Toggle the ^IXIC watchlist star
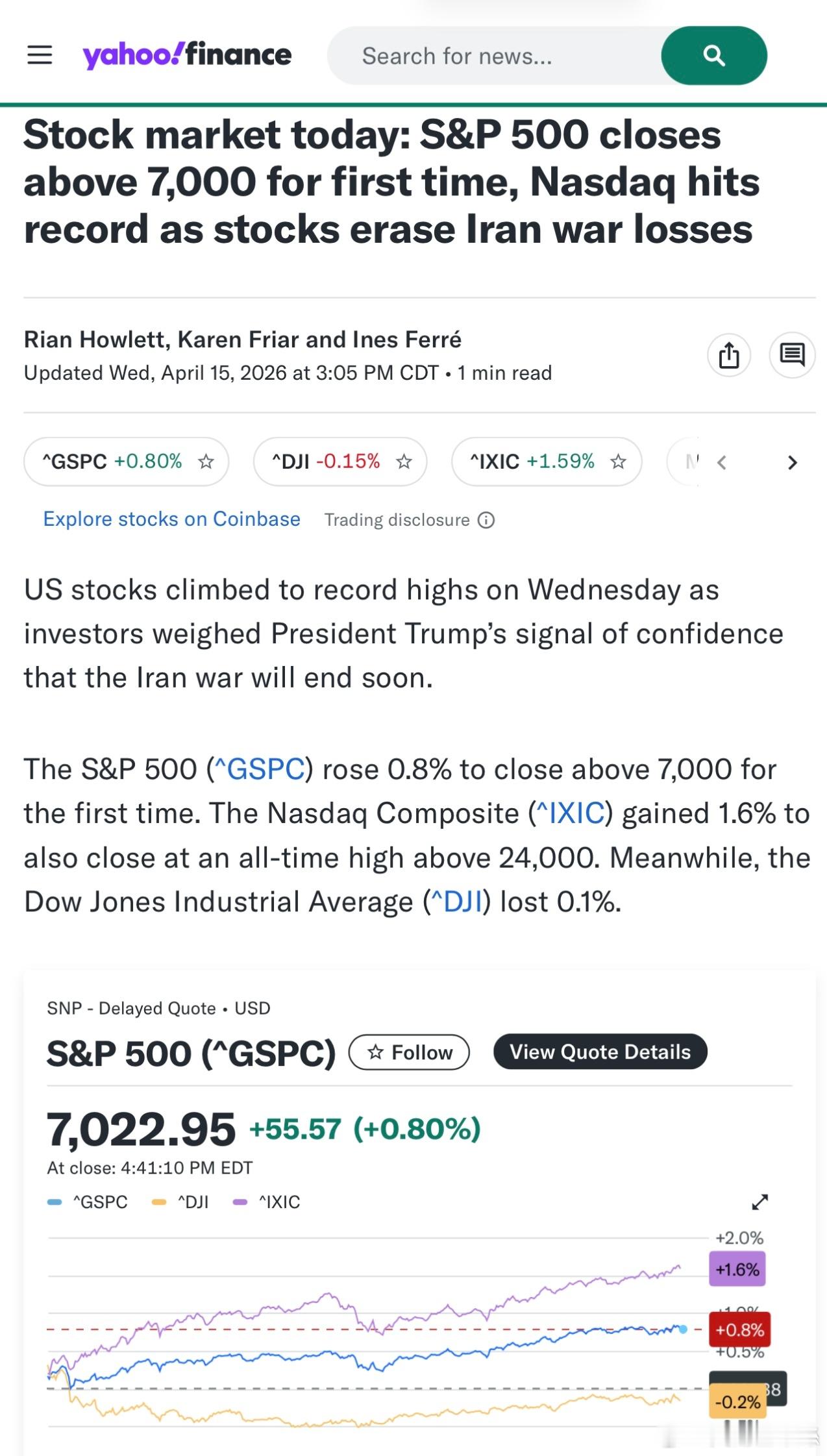The height and width of the screenshot is (1456, 827). (619, 462)
